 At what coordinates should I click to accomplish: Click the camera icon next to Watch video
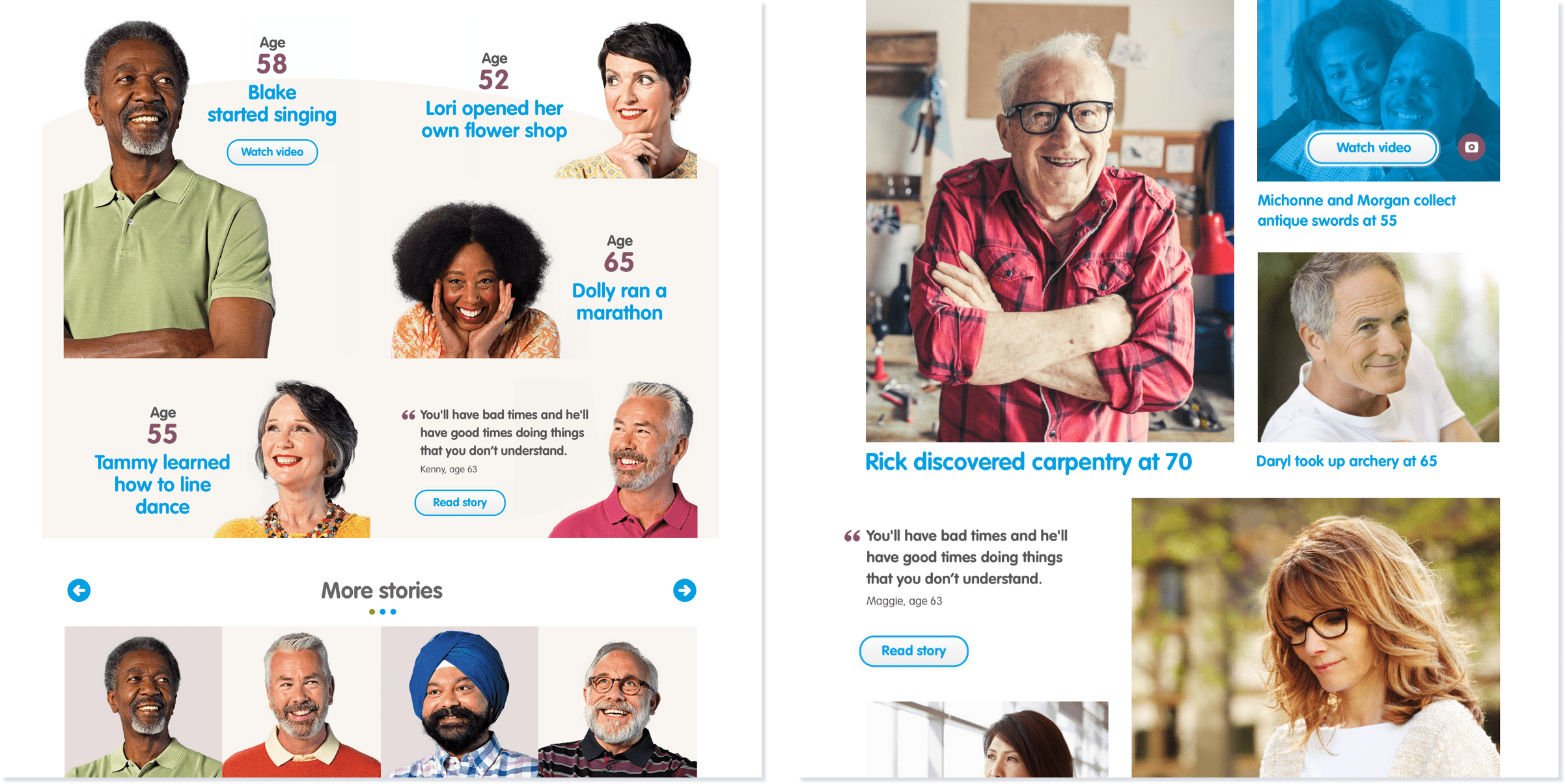tap(1471, 147)
